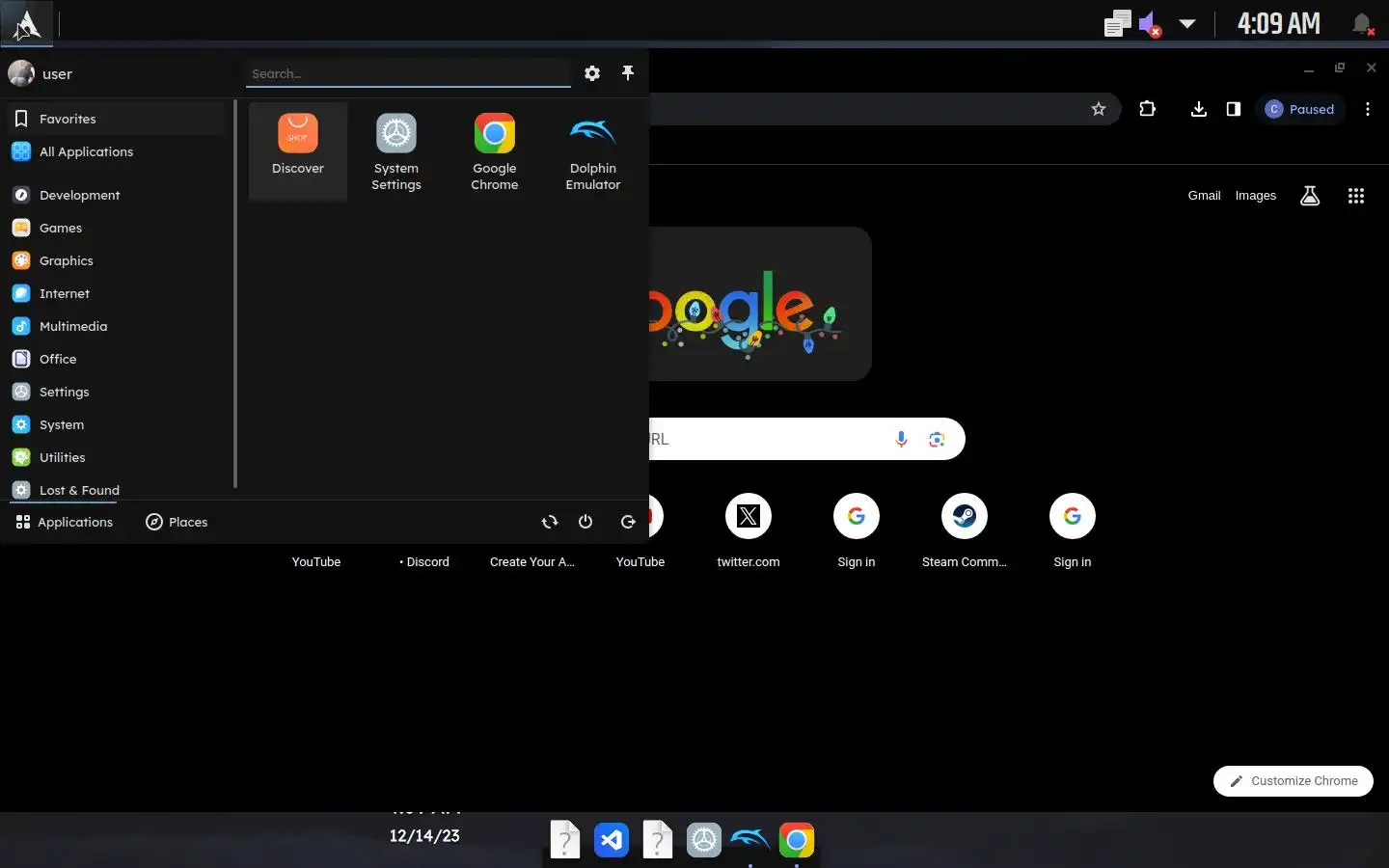Switch to Chrome from the bottom taskbar
Viewport: 1389px width, 868px height.
[797, 840]
